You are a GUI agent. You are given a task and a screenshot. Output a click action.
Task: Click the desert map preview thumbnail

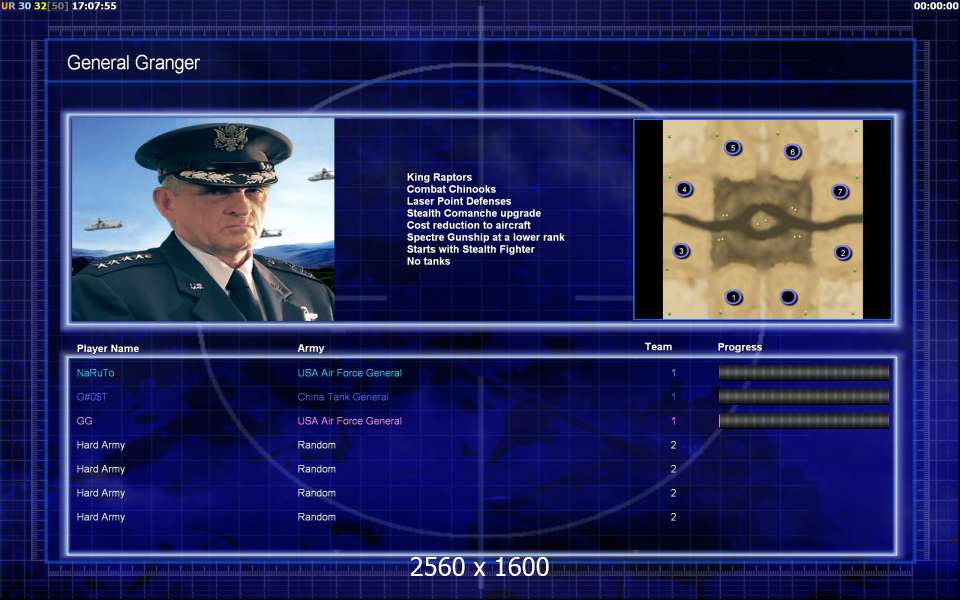click(x=763, y=219)
